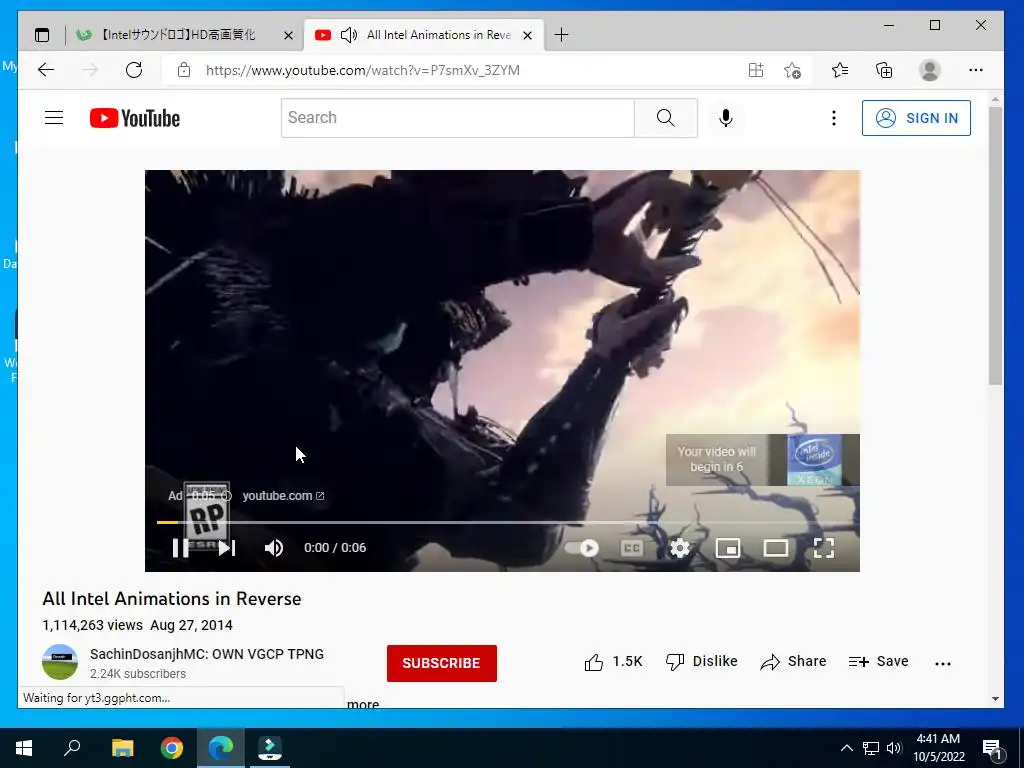
Task: Like the video (1.5K)
Action: coord(613,662)
